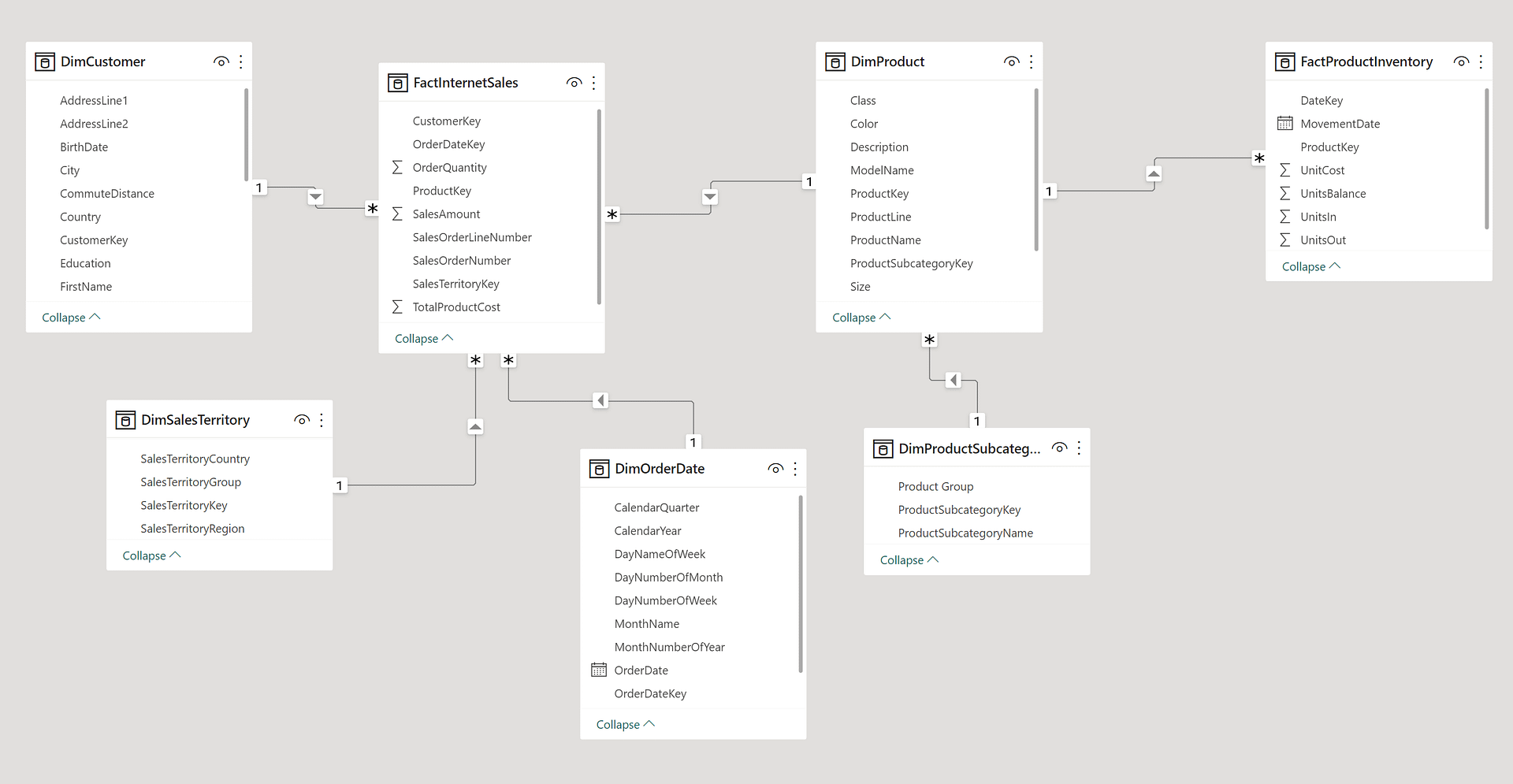Viewport: 1513px width, 784px height.
Task: Hide the DimOrderDate table with eye icon
Action: [x=775, y=469]
